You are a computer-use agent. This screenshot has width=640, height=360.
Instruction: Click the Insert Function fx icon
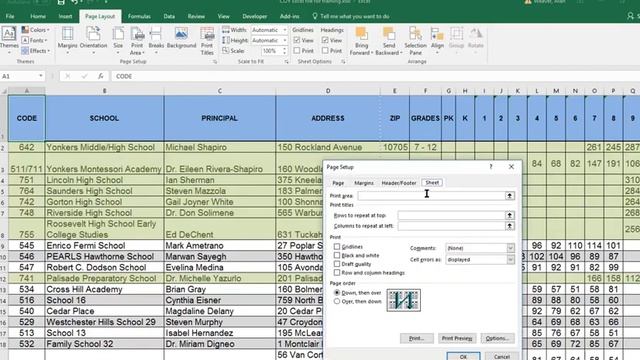coord(100,76)
